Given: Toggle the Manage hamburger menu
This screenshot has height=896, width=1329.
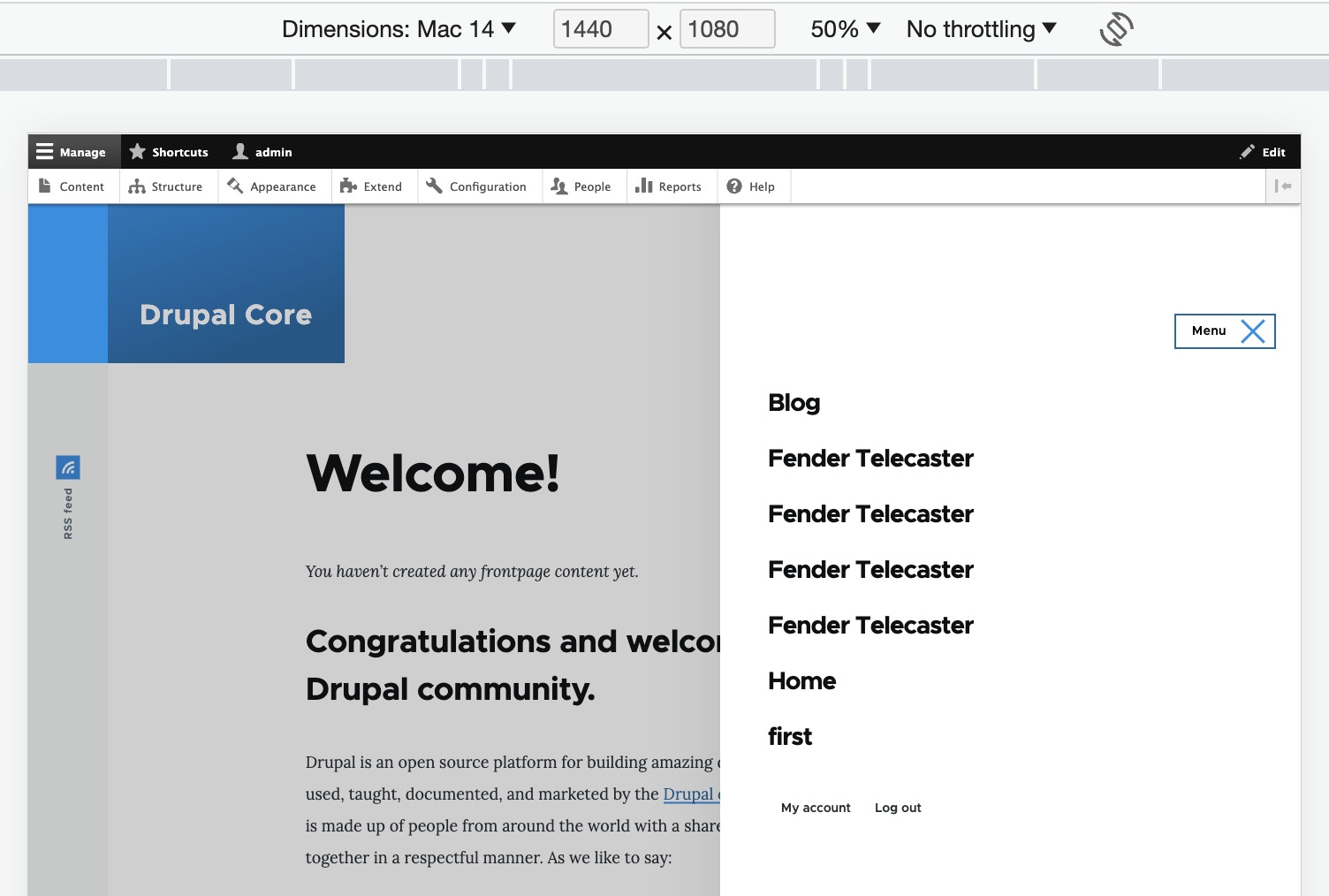Looking at the screenshot, I should click(46, 151).
